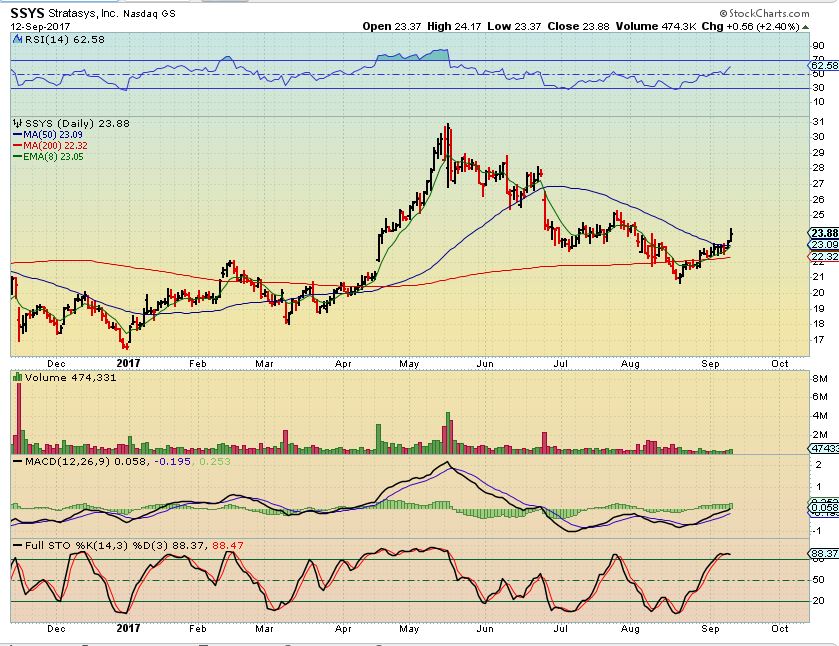Click the 62.58 RSI value tag
Viewport: 839px width, 646px height.
coord(822,67)
